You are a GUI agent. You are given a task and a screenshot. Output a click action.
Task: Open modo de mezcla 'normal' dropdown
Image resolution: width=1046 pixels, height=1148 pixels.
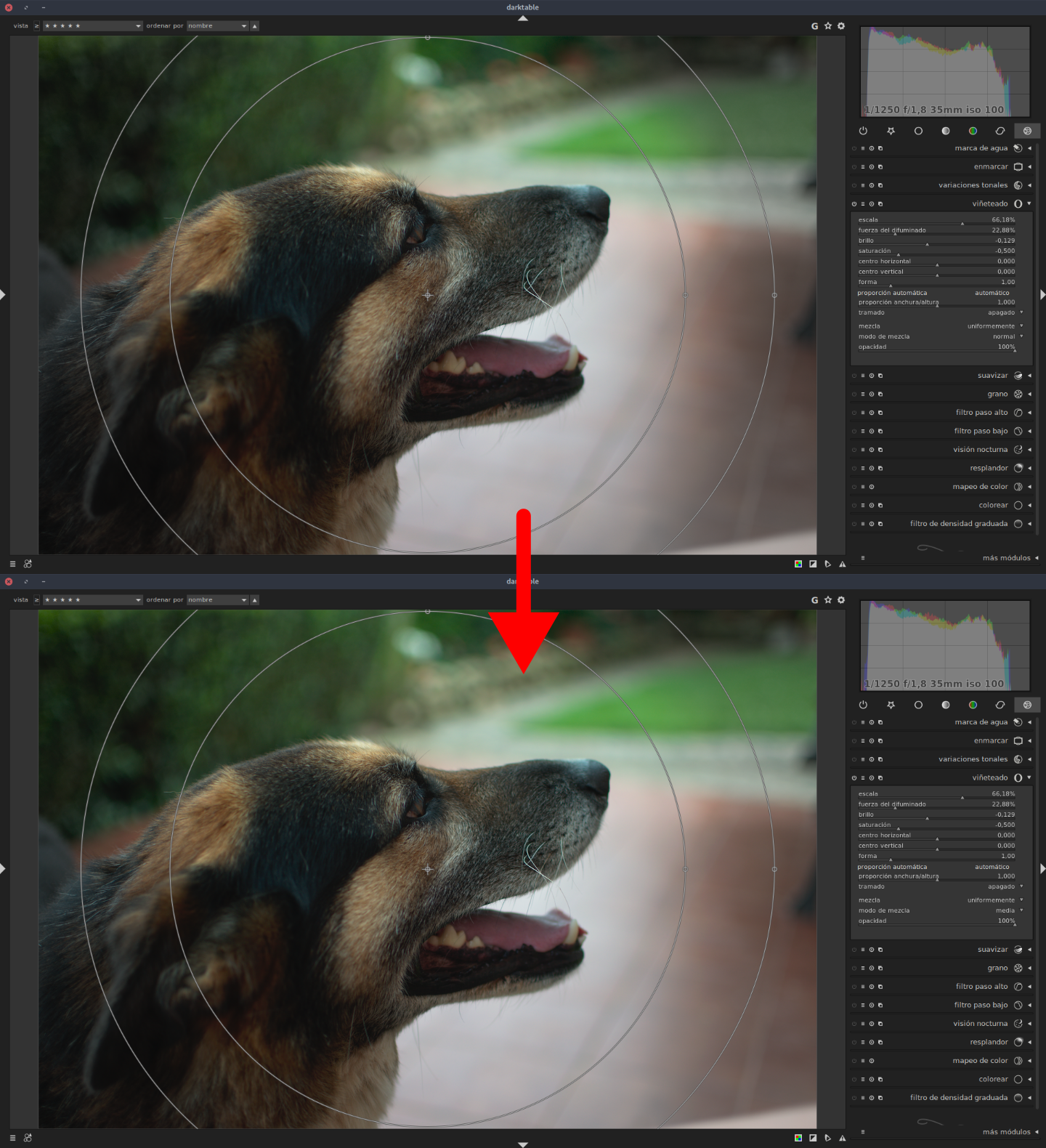click(x=941, y=336)
